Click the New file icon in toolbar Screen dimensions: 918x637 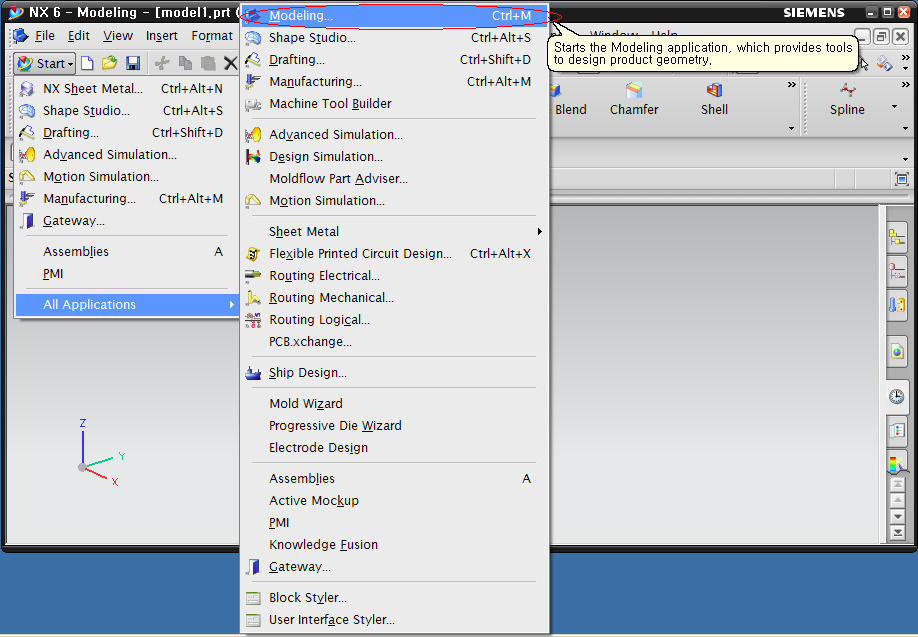pos(87,63)
